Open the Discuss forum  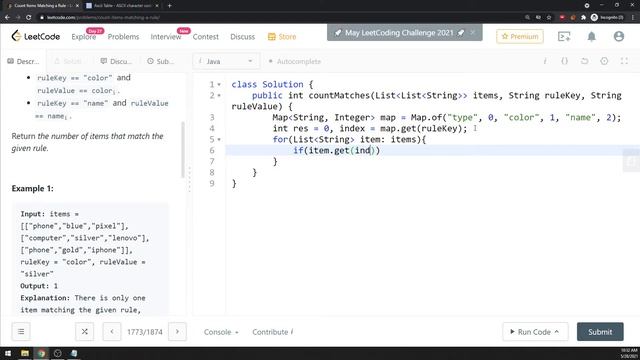tap(242, 37)
